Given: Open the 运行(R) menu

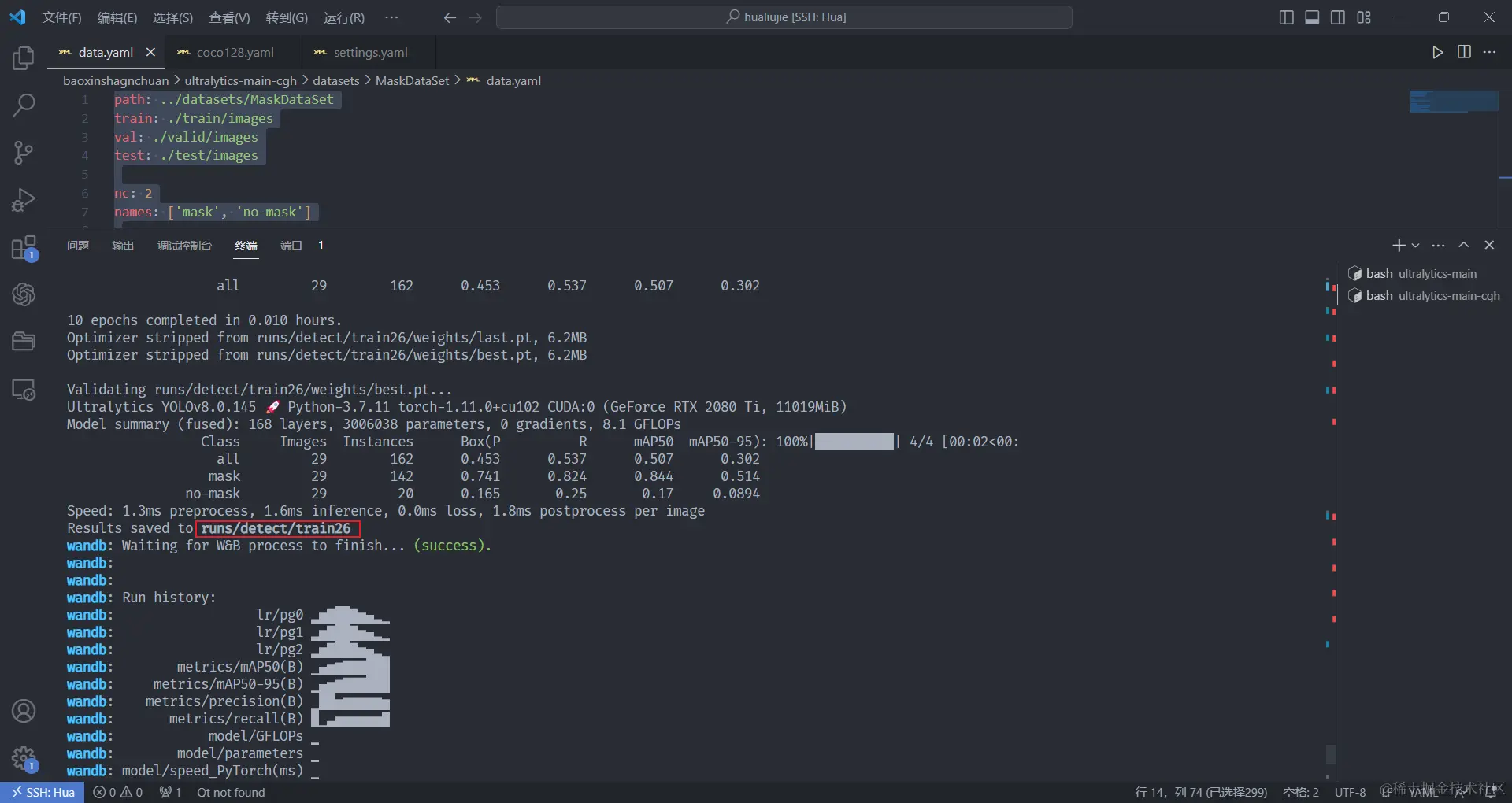Looking at the screenshot, I should click(344, 17).
